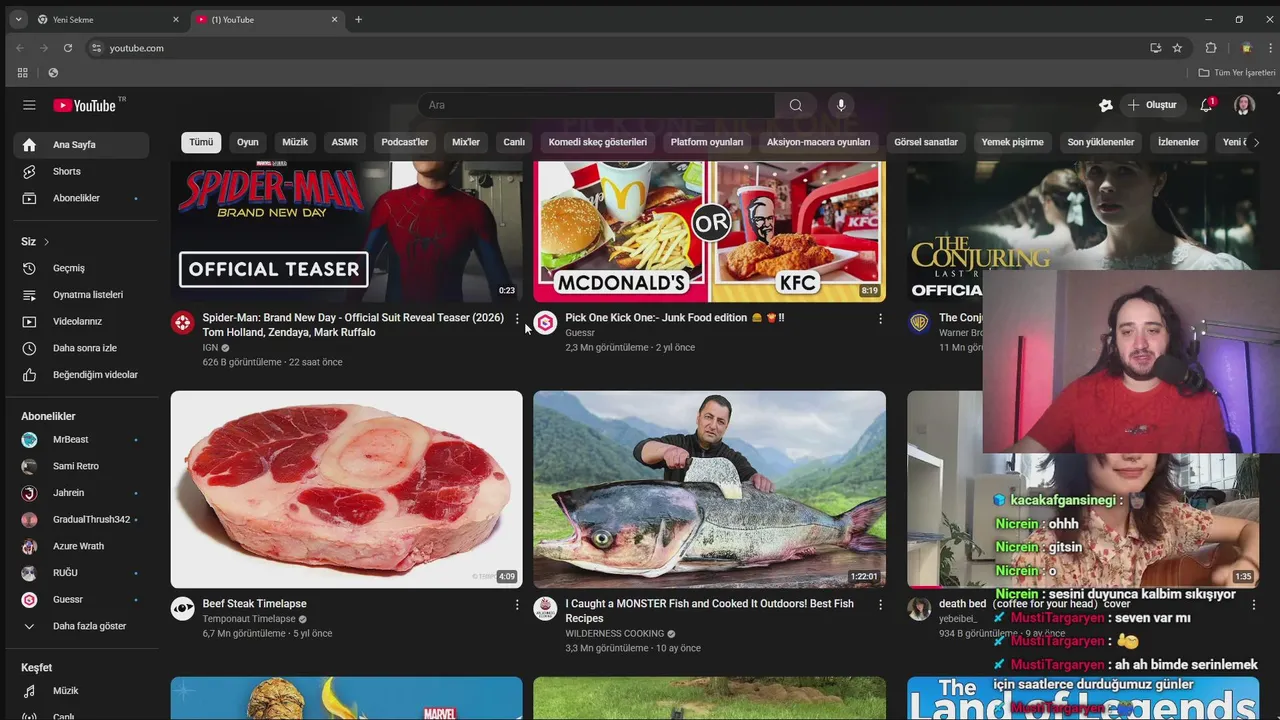
Task: Select İzlenenler chip
Action: 1178,142
